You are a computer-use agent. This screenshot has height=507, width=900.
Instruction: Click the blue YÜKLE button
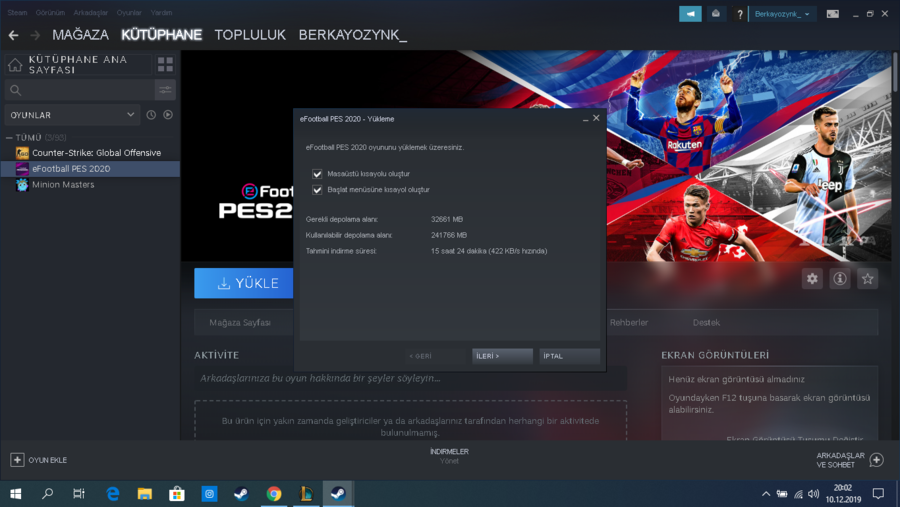pos(244,283)
